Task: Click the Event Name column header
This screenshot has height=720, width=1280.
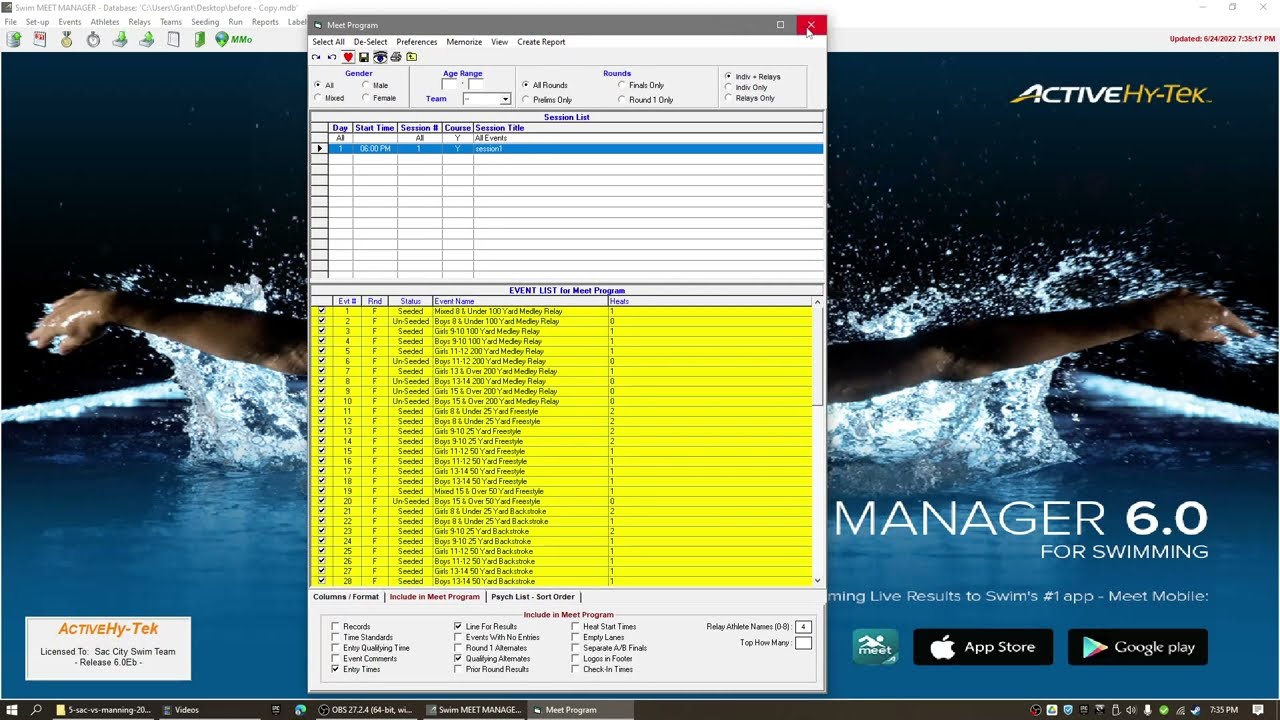Action: 520,301
